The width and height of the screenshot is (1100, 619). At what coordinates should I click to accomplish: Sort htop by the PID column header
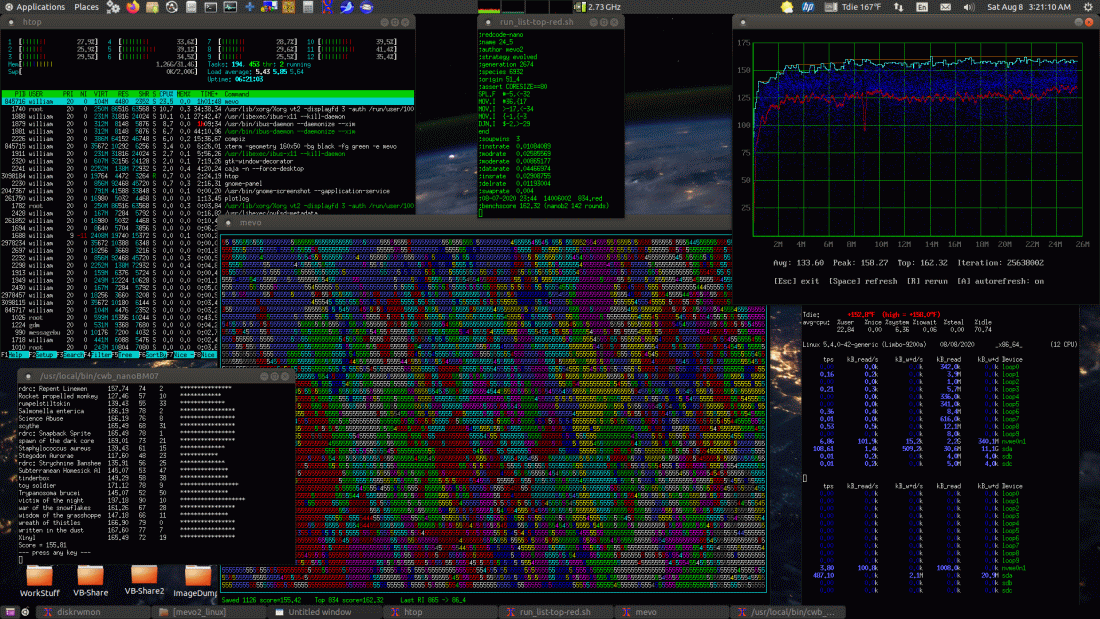[20, 94]
